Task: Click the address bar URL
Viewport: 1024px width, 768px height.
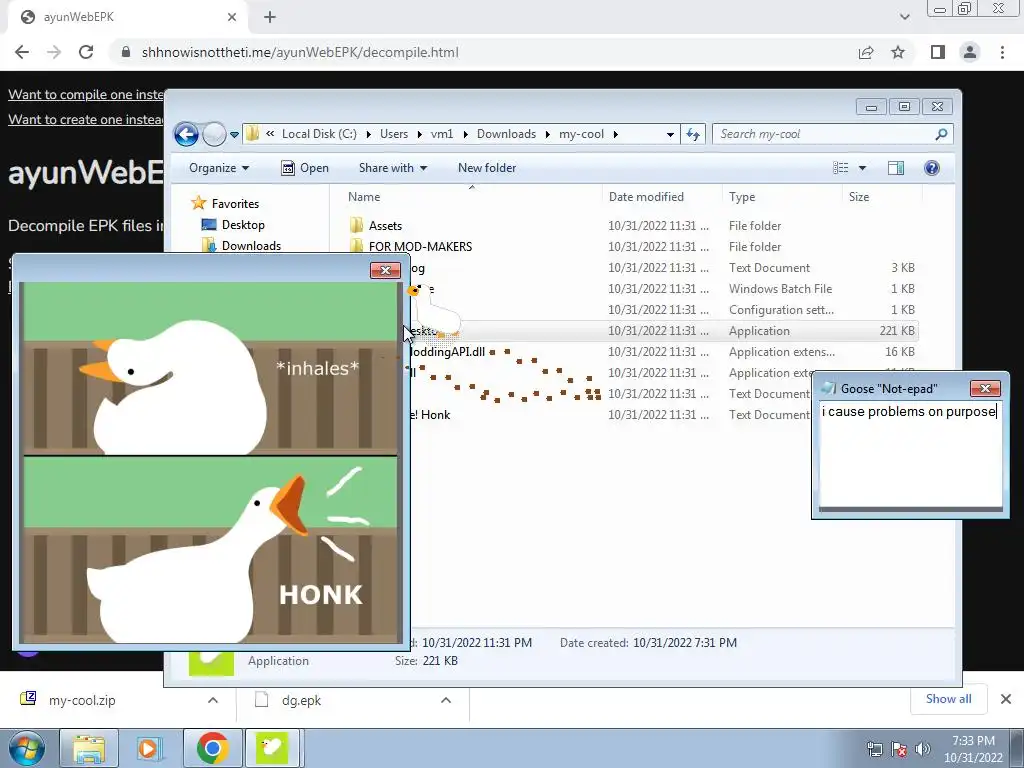Action: click(300, 52)
